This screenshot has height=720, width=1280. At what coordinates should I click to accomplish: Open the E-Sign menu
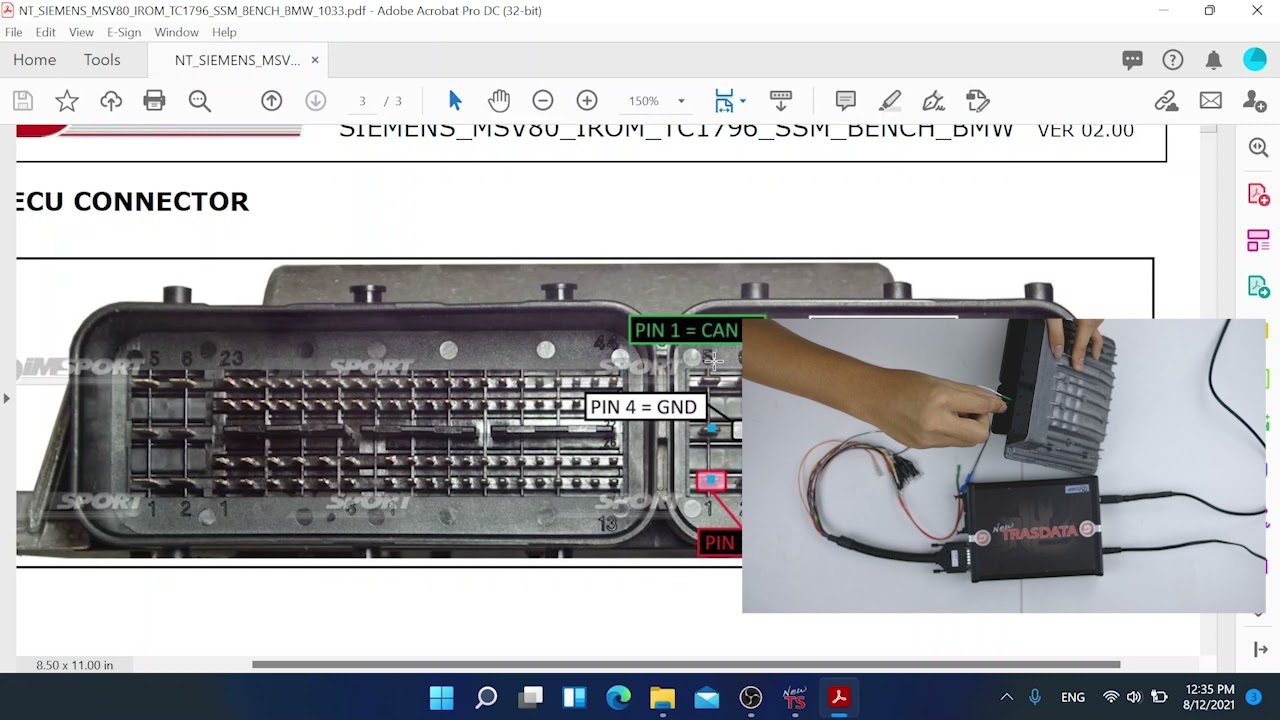point(124,32)
